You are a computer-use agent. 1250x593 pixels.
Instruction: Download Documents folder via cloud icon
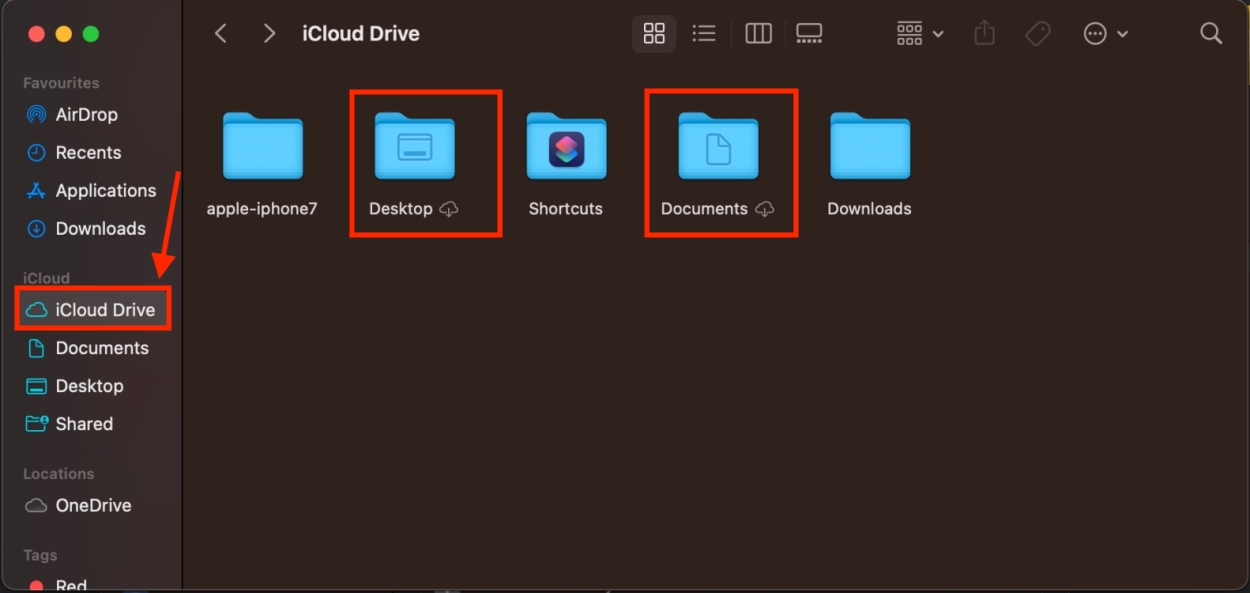click(x=765, y=209)
